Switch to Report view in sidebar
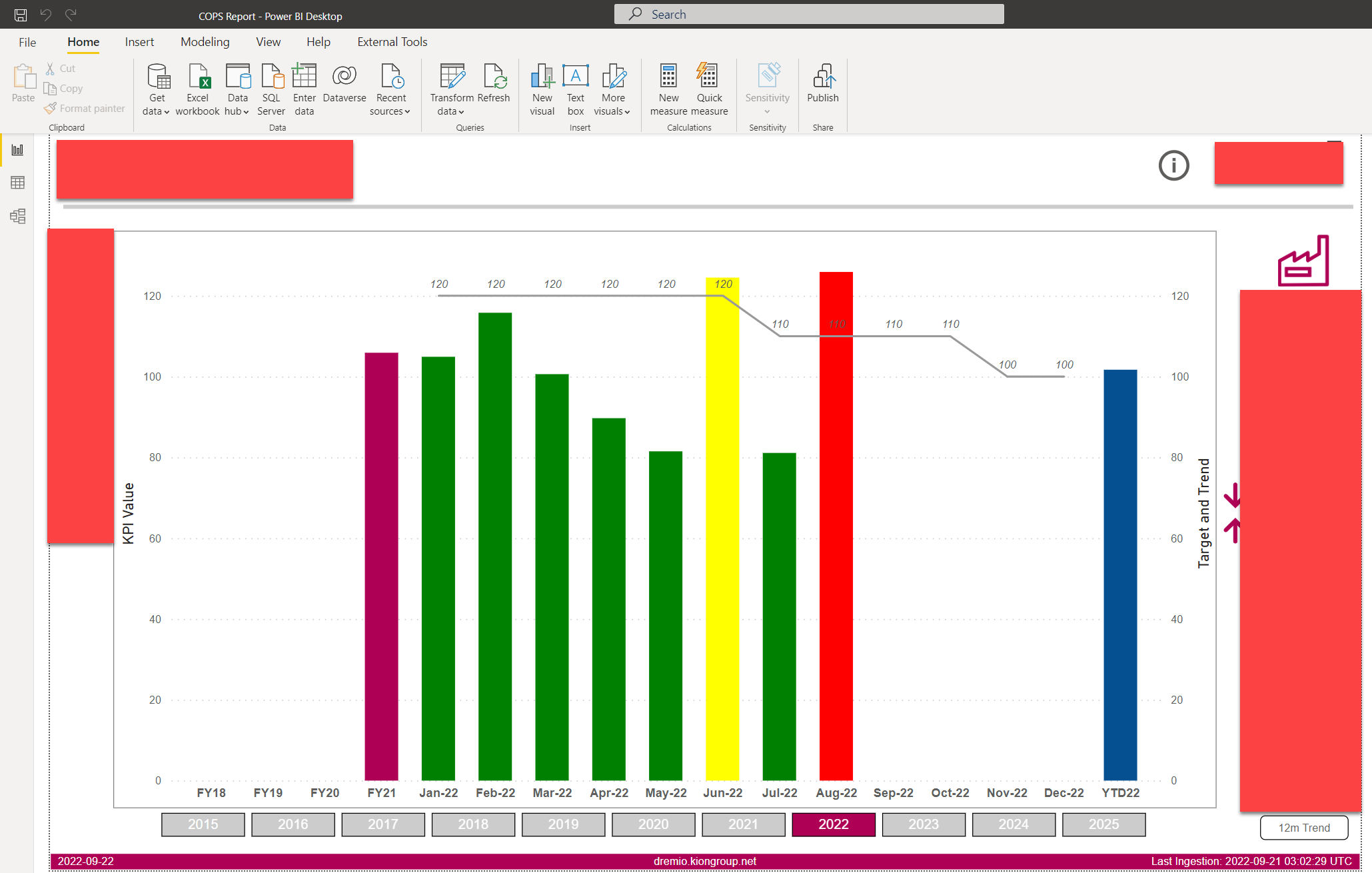 (x=18, y=150)
